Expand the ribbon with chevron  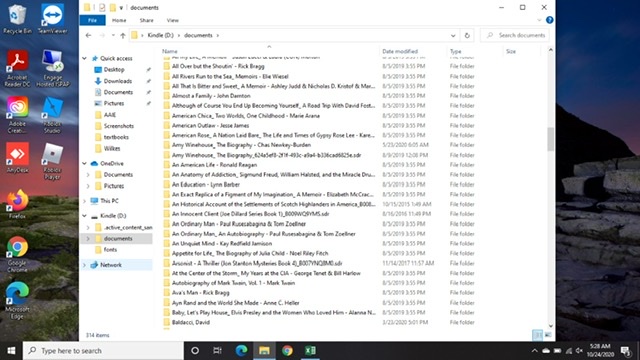click(539, 20)
